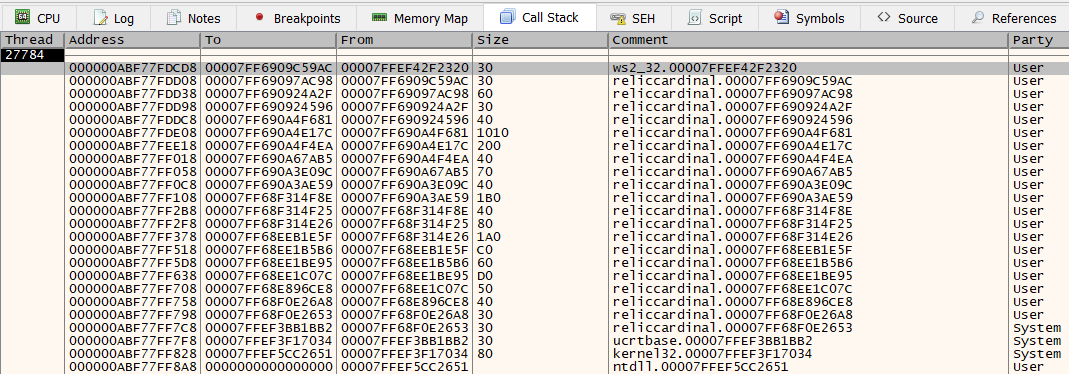Click the Symbols tab icon
Viewport: 1069px width, 374px height.
(782, 17)
